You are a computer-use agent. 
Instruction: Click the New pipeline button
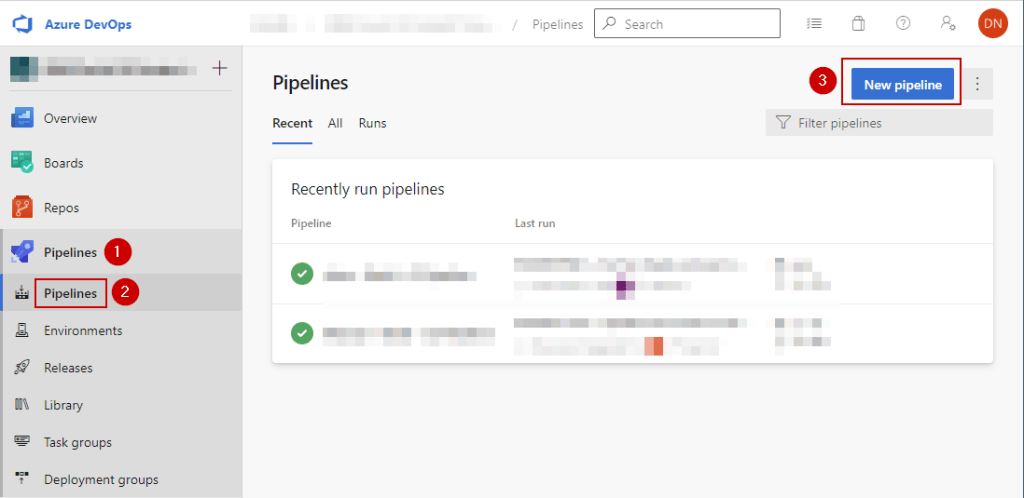point(902,84)
